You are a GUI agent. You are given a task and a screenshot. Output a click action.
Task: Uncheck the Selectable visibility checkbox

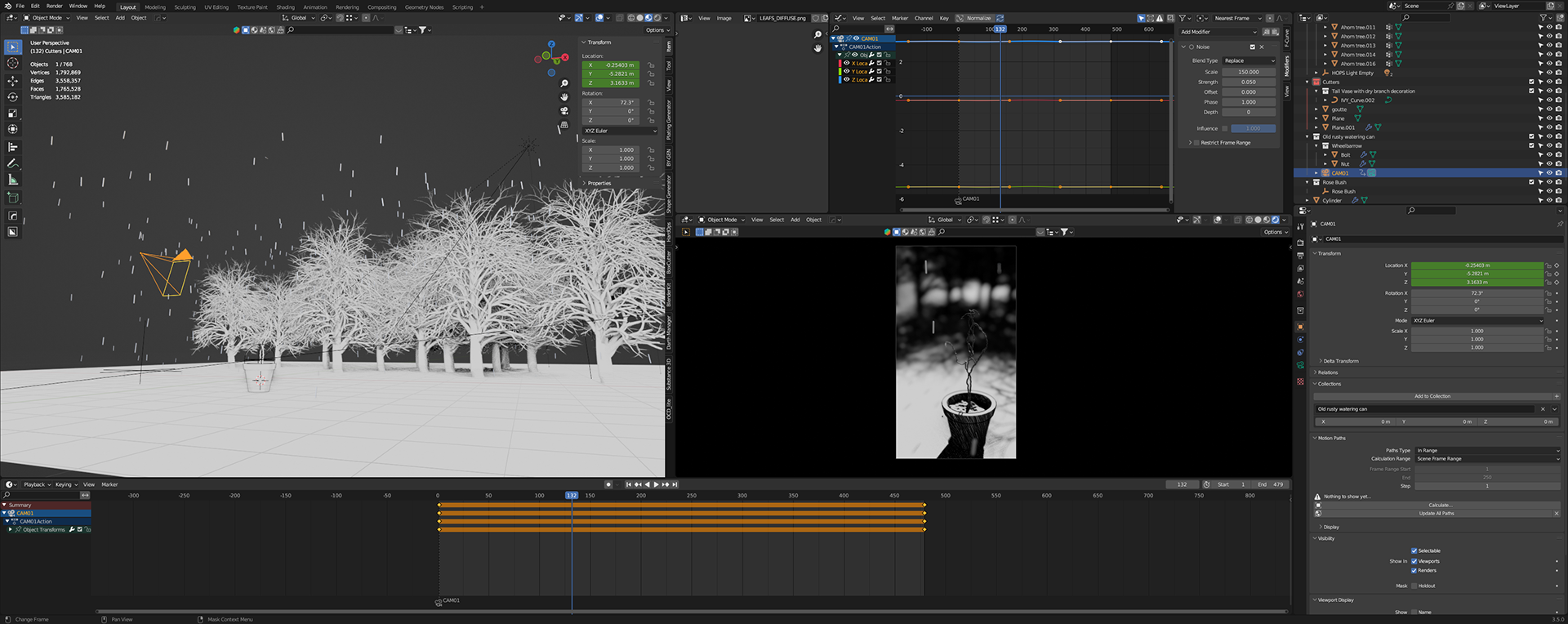(x=1414, y=550)
